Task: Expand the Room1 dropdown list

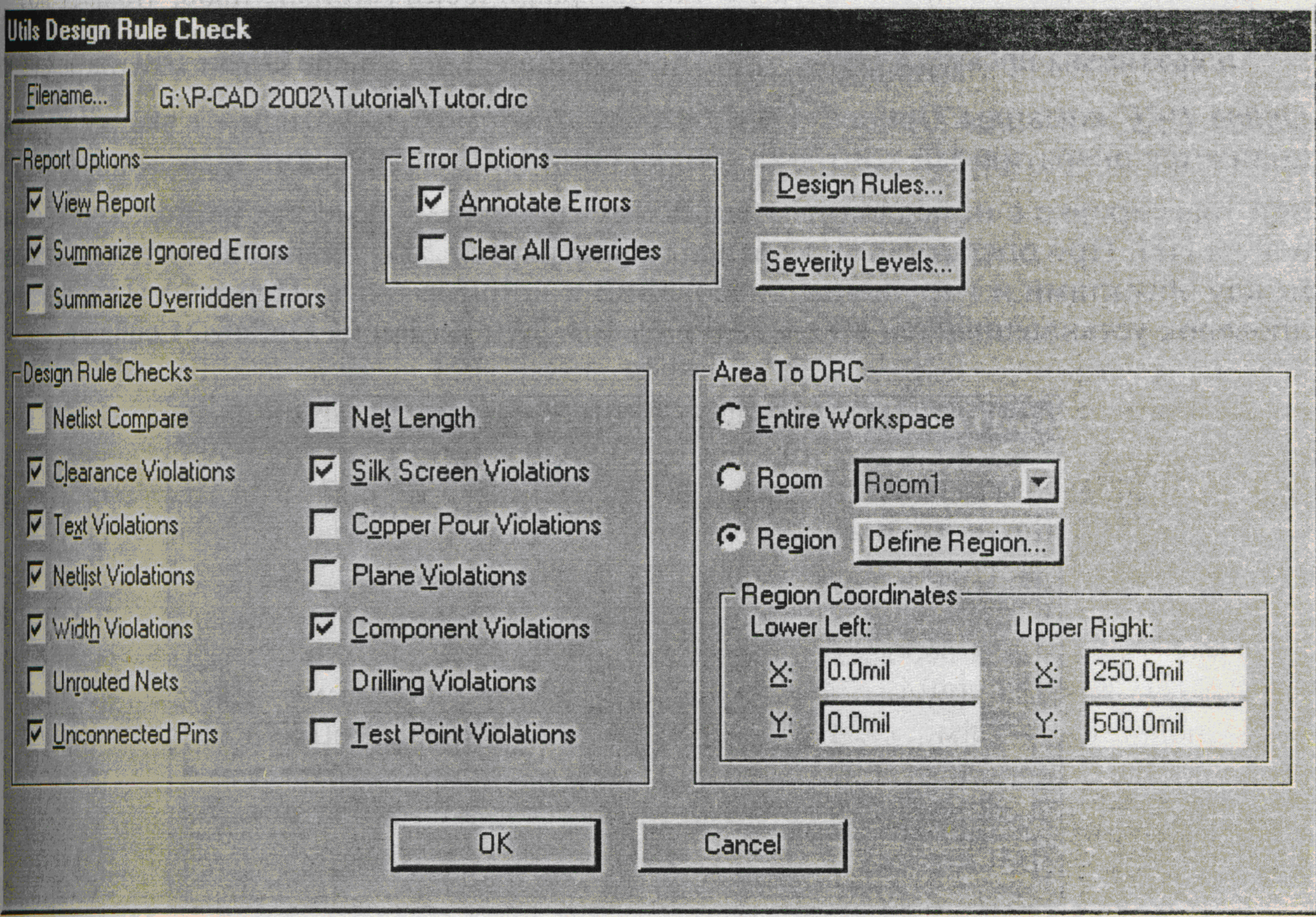Action: click(x=1039, y=482)
